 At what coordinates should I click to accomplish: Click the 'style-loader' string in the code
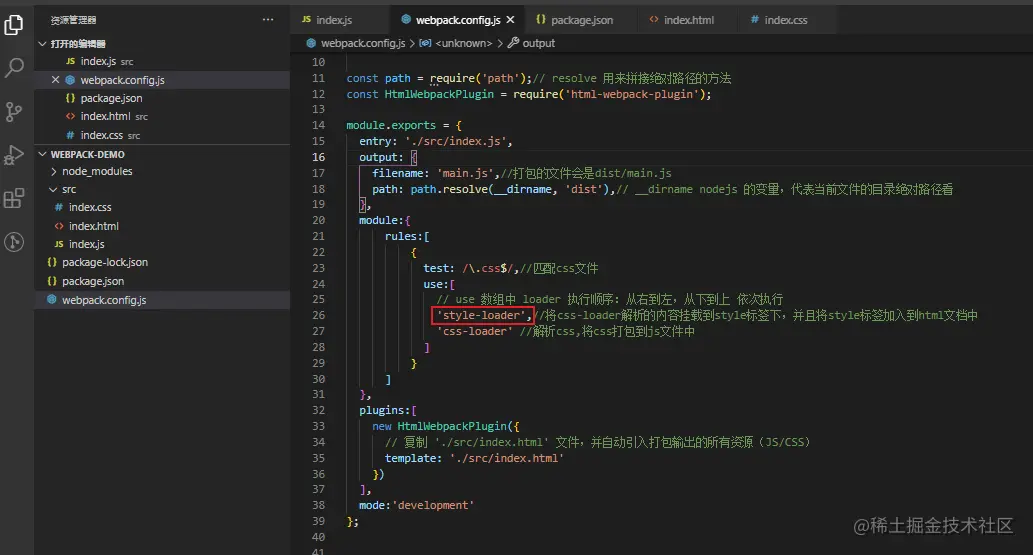click(480, 316)
